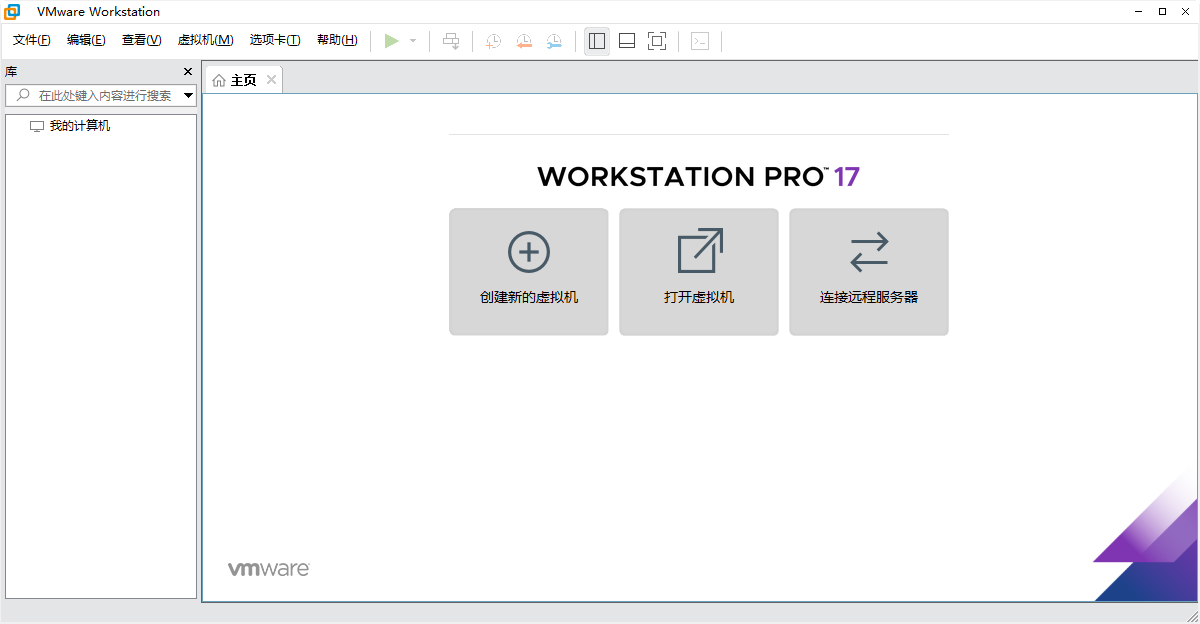Toggle the library sidebar view icon
Image resolution: width=1200 pixels, height=624 pixels.
point(597,41)
